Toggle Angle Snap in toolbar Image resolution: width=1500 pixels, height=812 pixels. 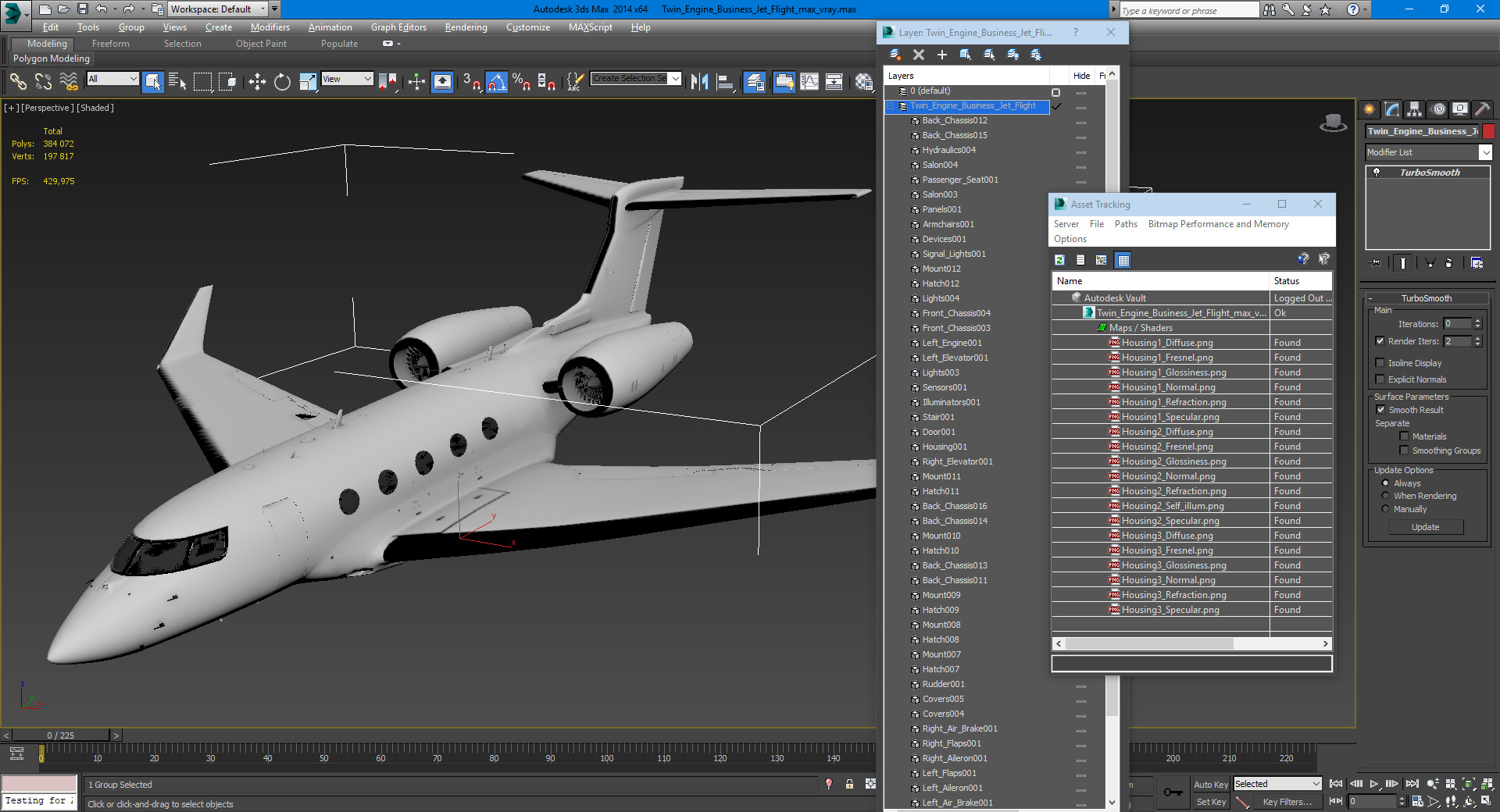tap(497, 81)
